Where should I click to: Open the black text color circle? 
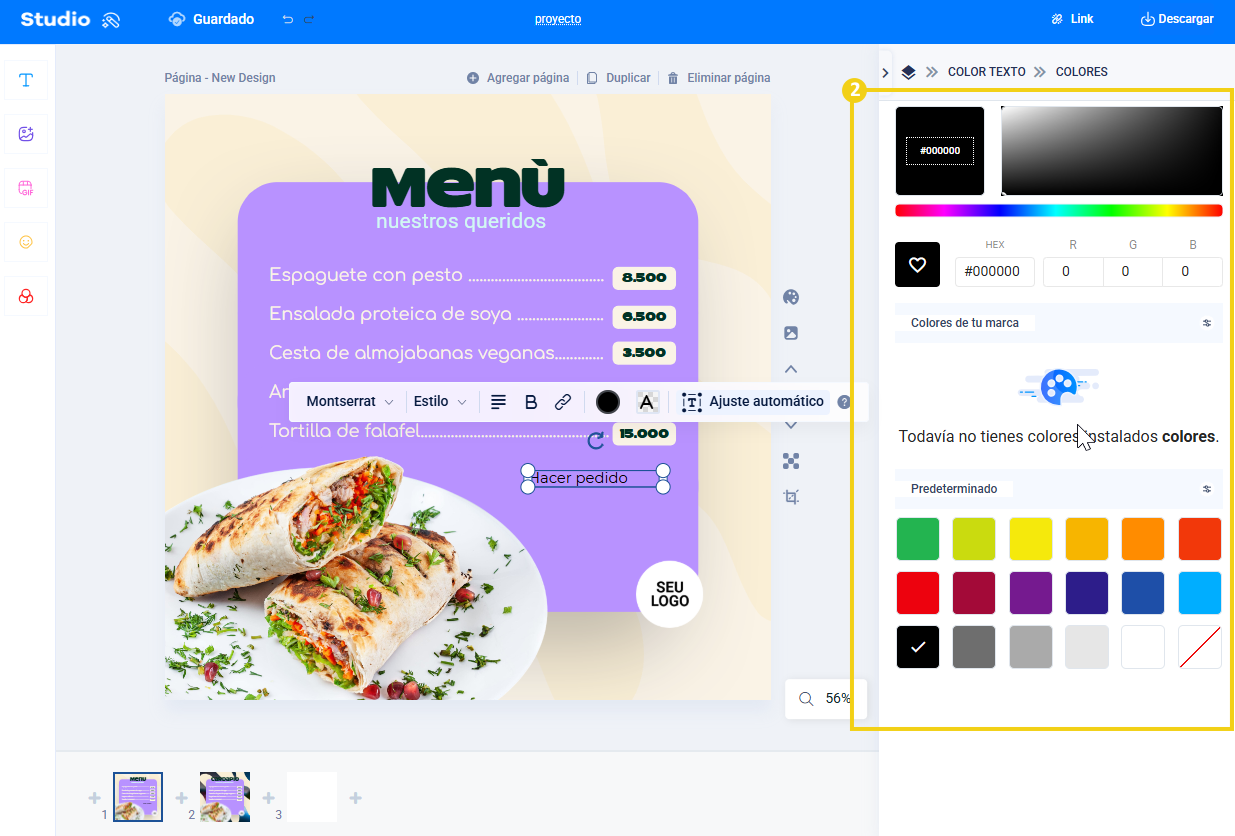[608, 402]
